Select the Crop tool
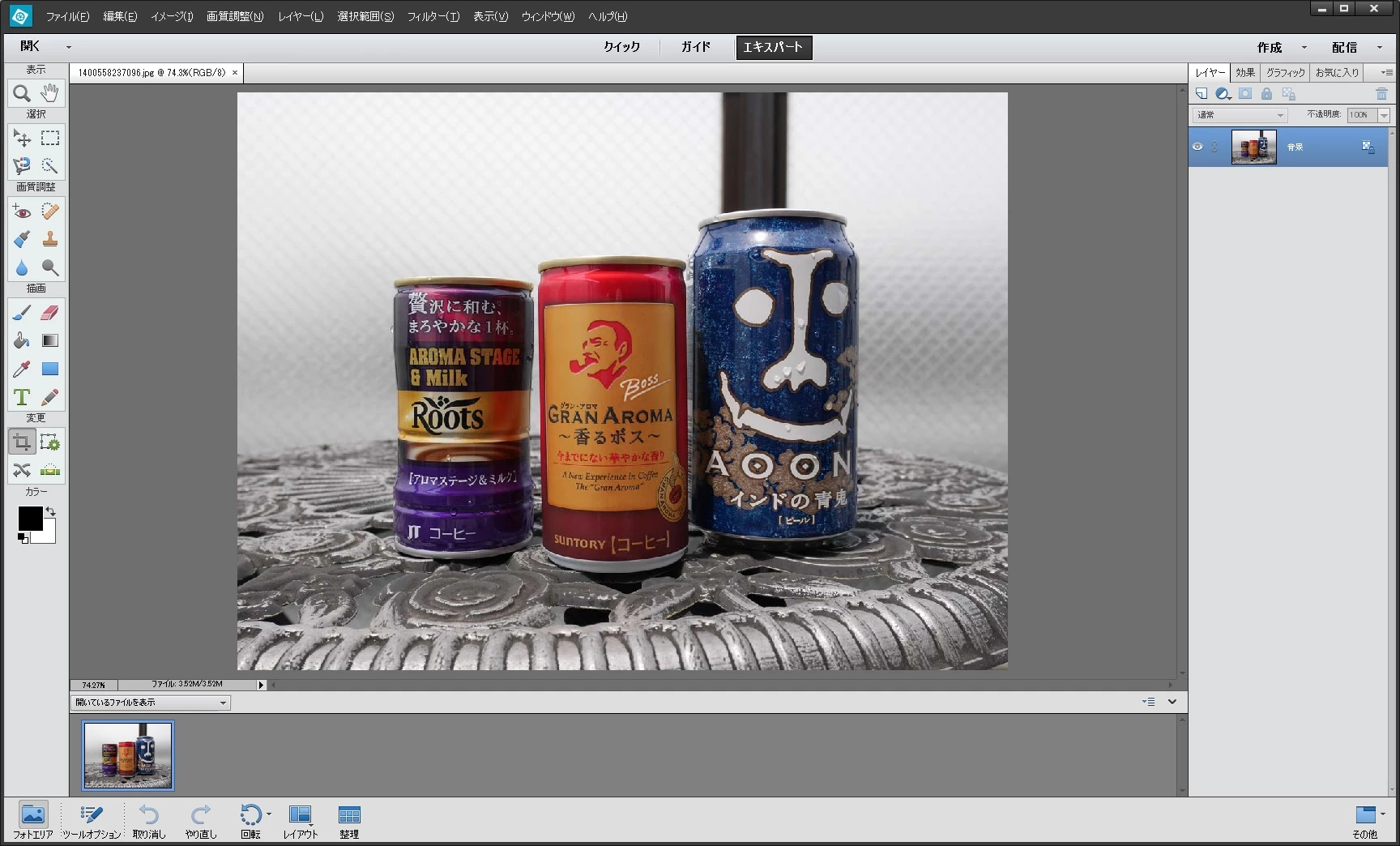This screenshot has height=846, width=1400. pos(22,442)
